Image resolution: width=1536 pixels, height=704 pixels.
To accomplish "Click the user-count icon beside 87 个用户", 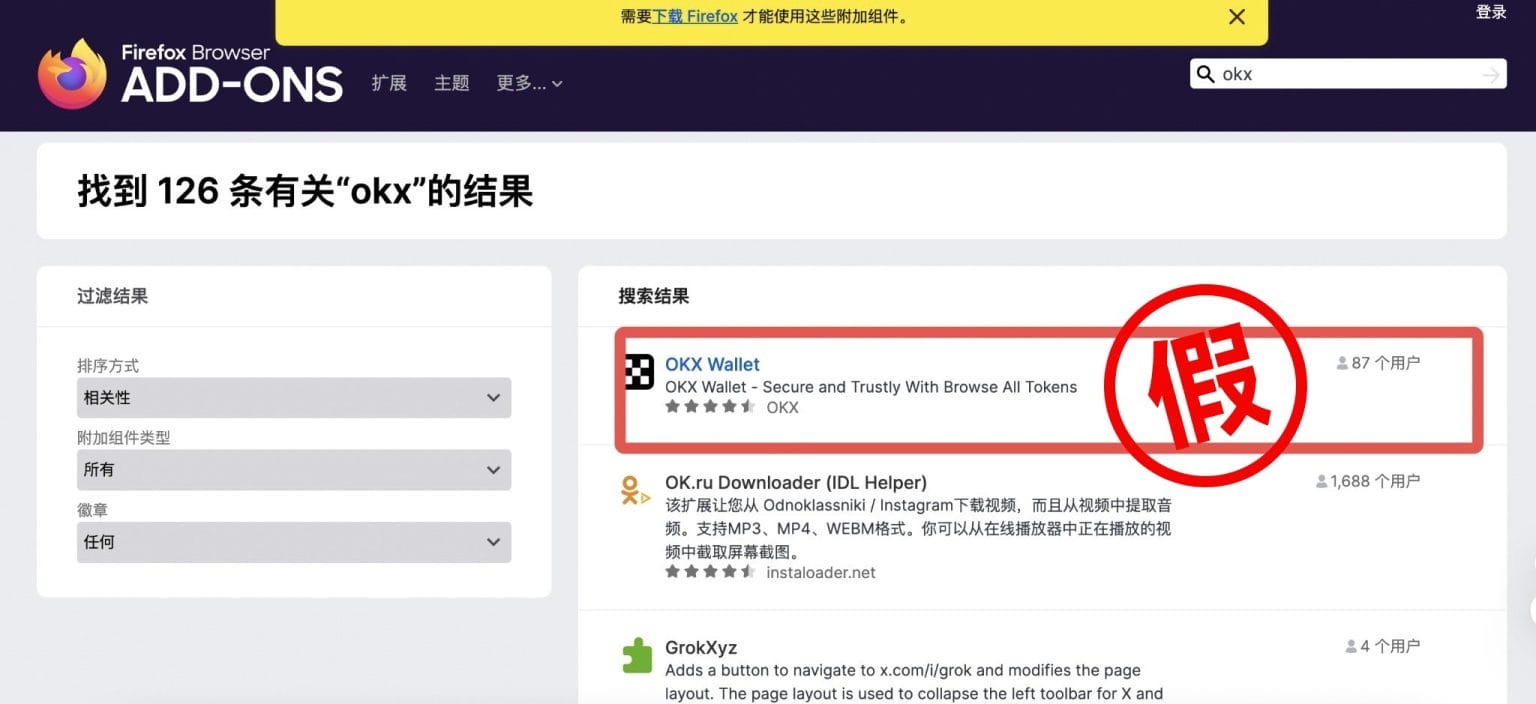I will point(1340,363).
